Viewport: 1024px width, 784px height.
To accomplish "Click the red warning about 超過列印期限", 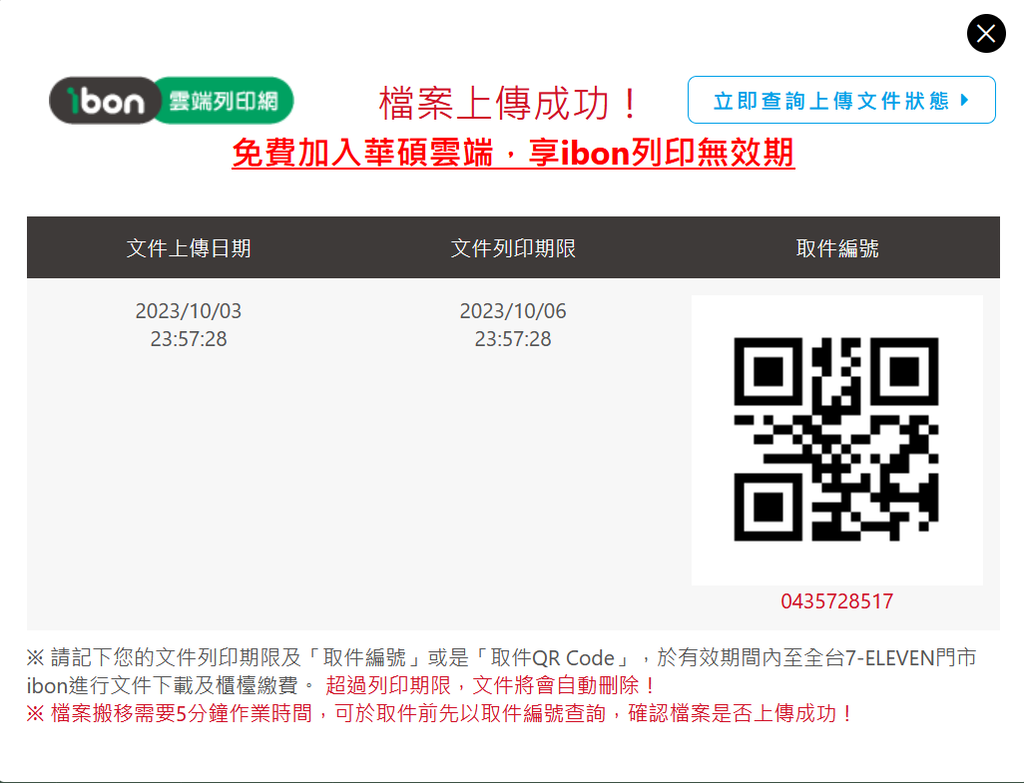I will tap(490, 685).
